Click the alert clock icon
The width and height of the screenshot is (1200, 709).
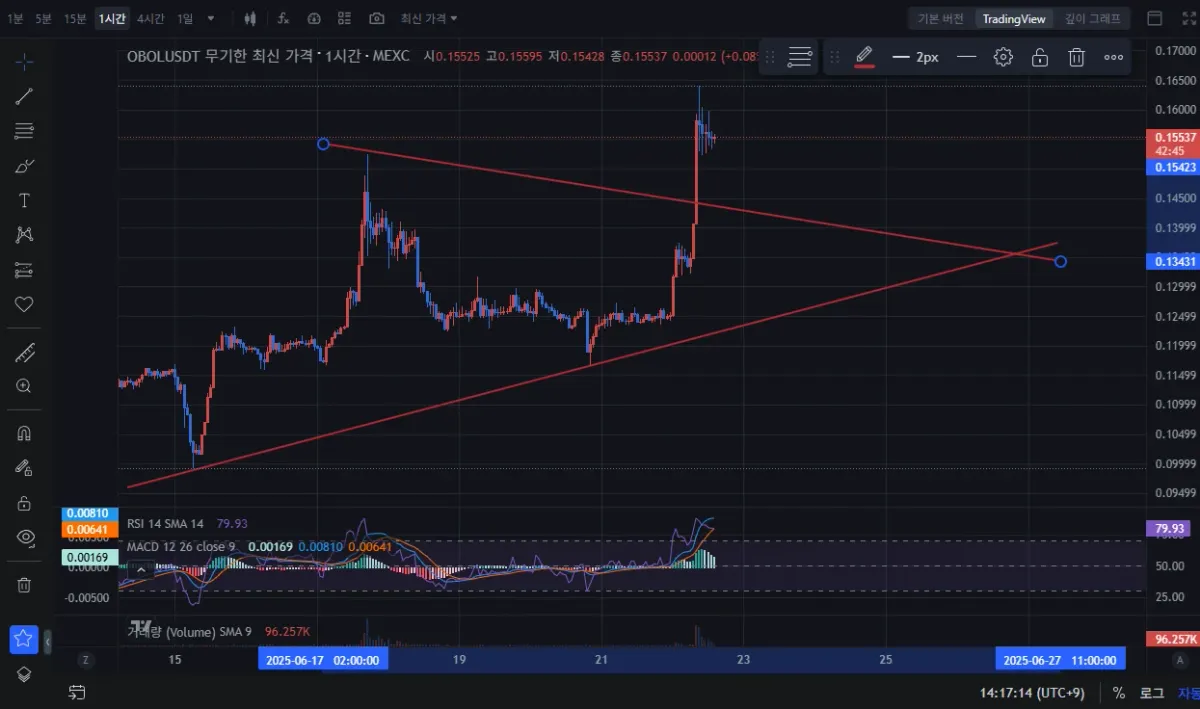point(314,18)
